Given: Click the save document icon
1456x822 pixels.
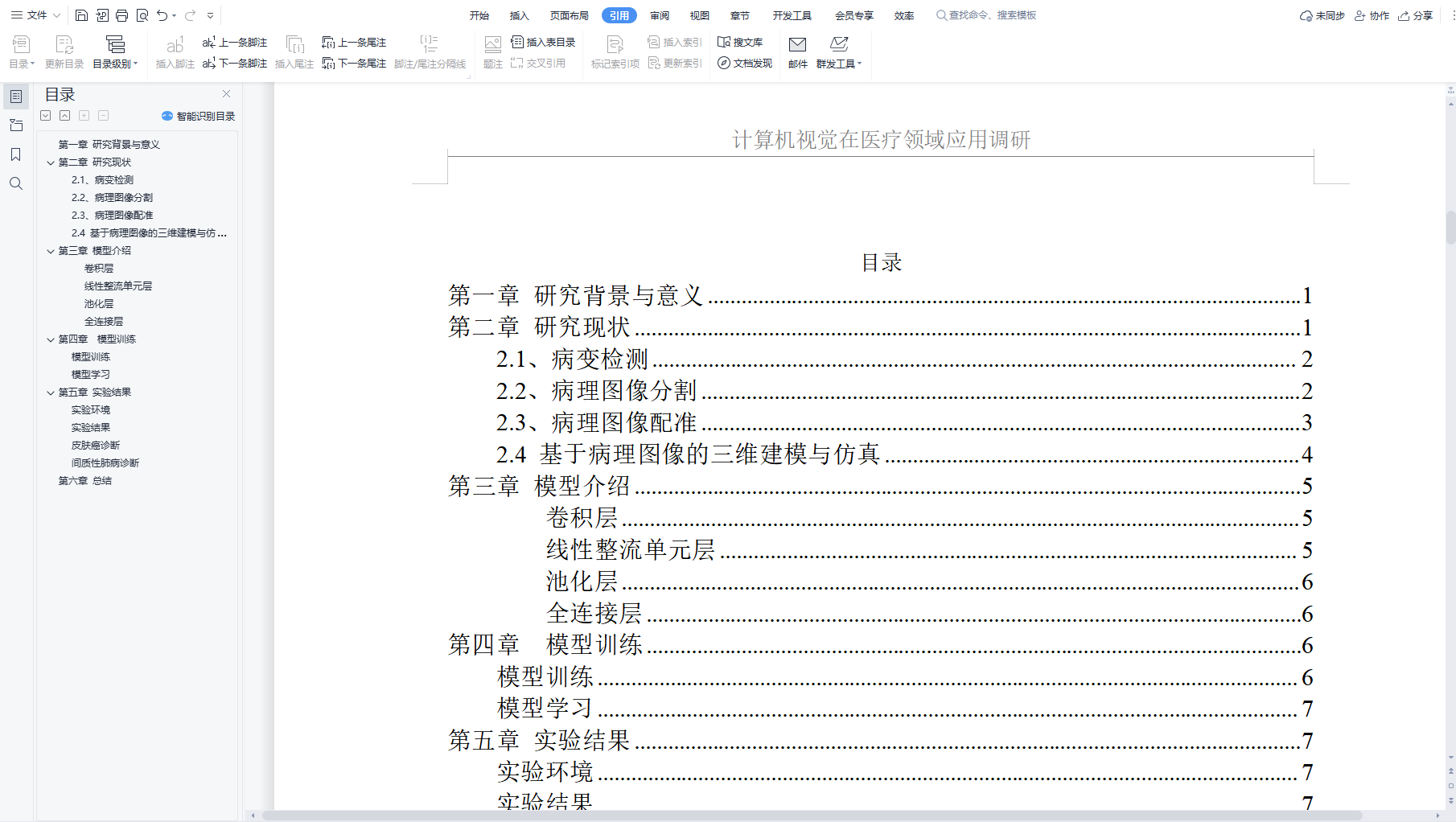Looking at the screenshot, I should coord(81,15).
